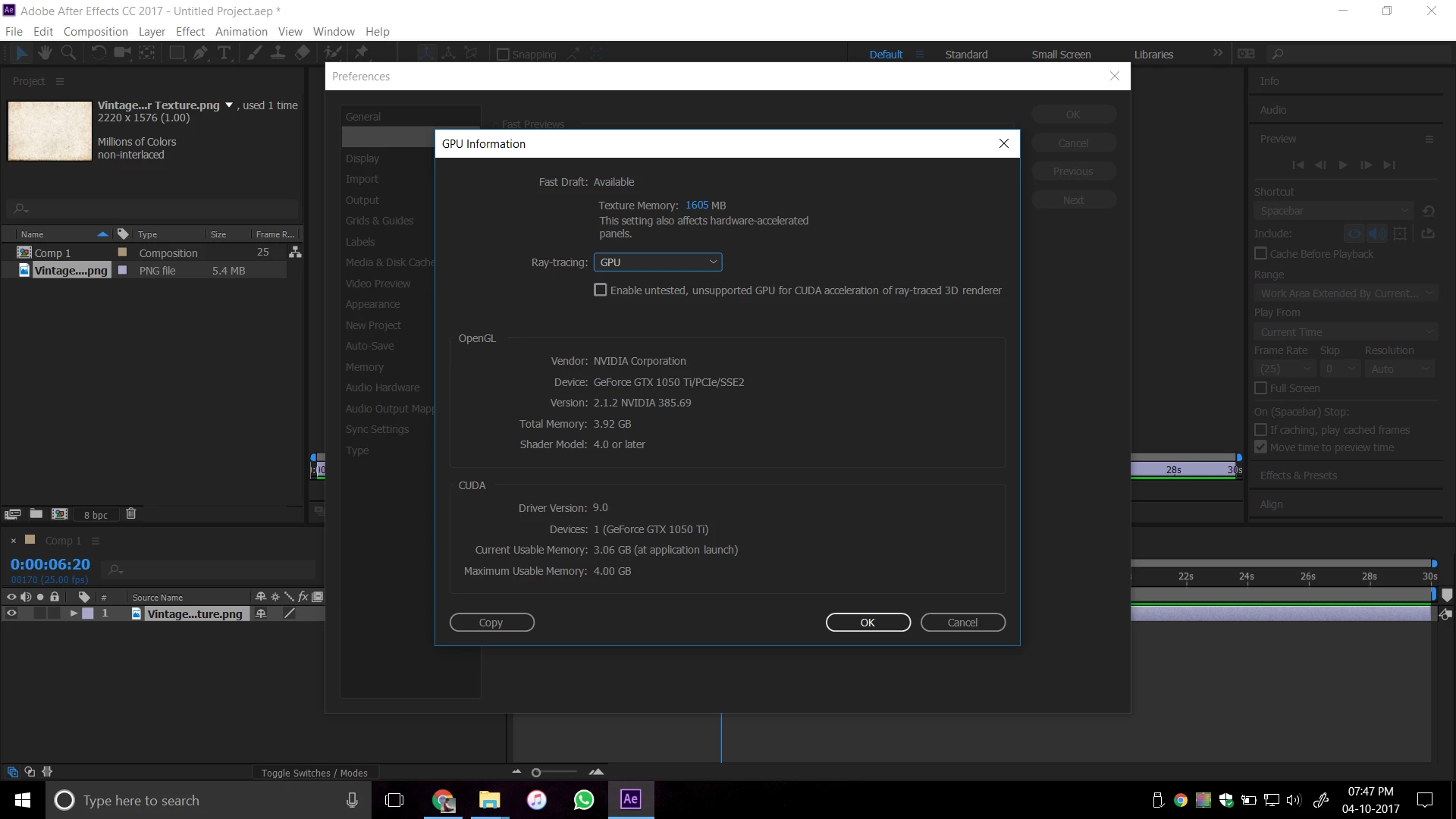Screen dimensions: 1456x819
Task: Toggle Cache Before Playback checkbox
Action: 1261,254
